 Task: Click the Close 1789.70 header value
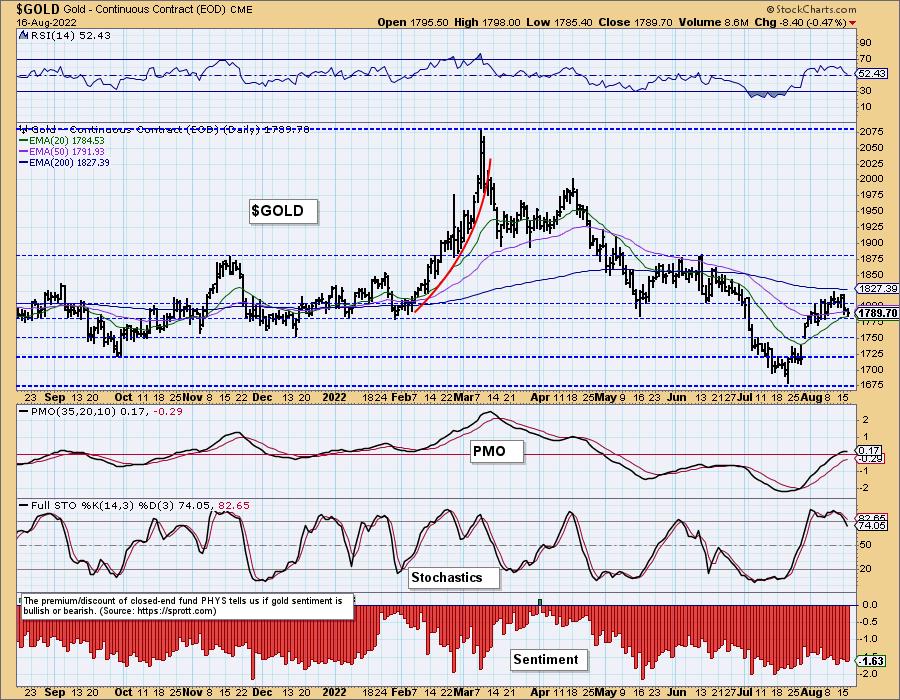[x=635, y=22]
